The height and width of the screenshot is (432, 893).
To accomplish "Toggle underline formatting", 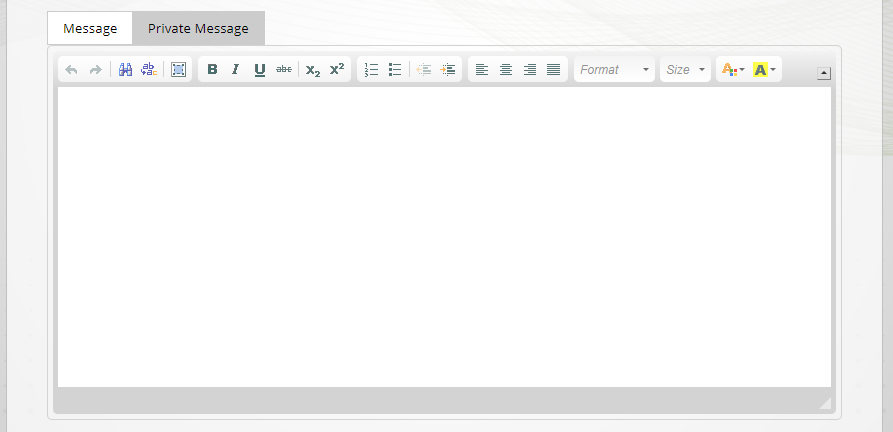I will tap(260, 70).
